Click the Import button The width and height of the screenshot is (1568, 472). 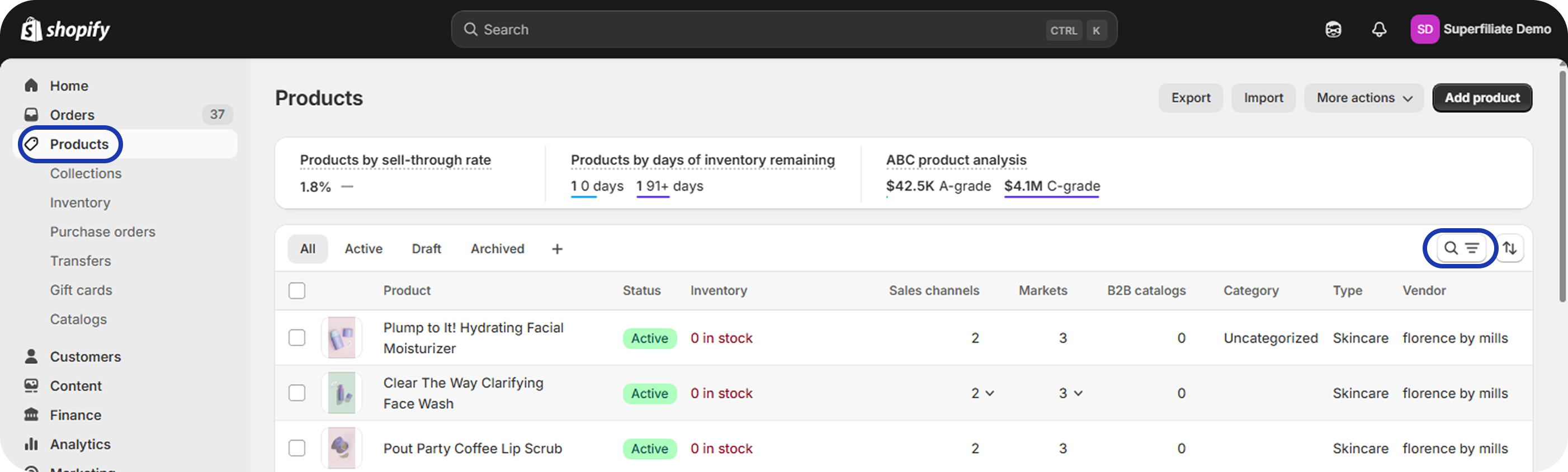point(1263,97)
